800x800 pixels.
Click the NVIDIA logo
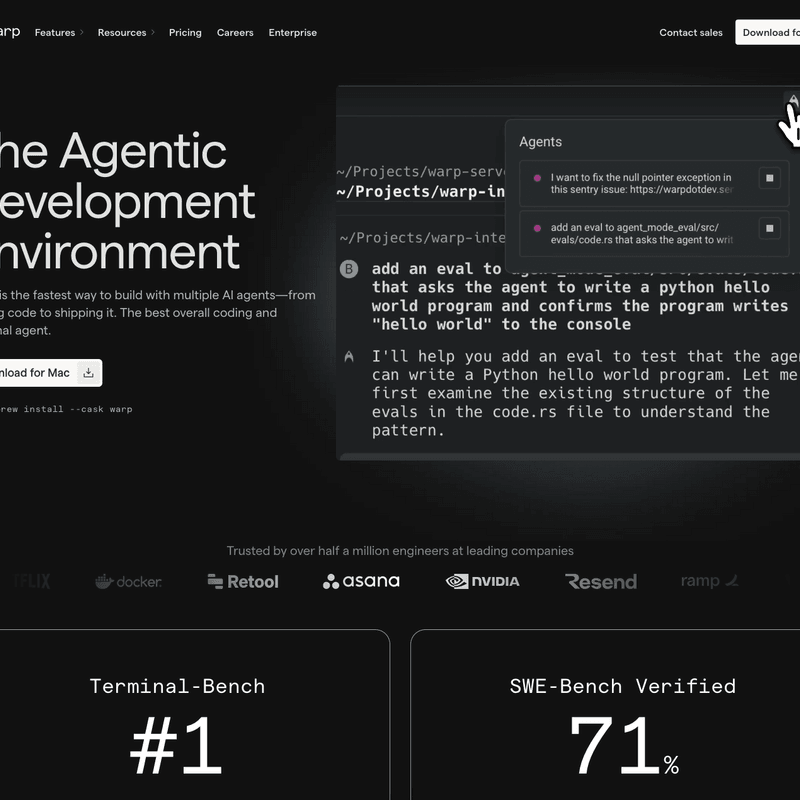tap(483, 581)
